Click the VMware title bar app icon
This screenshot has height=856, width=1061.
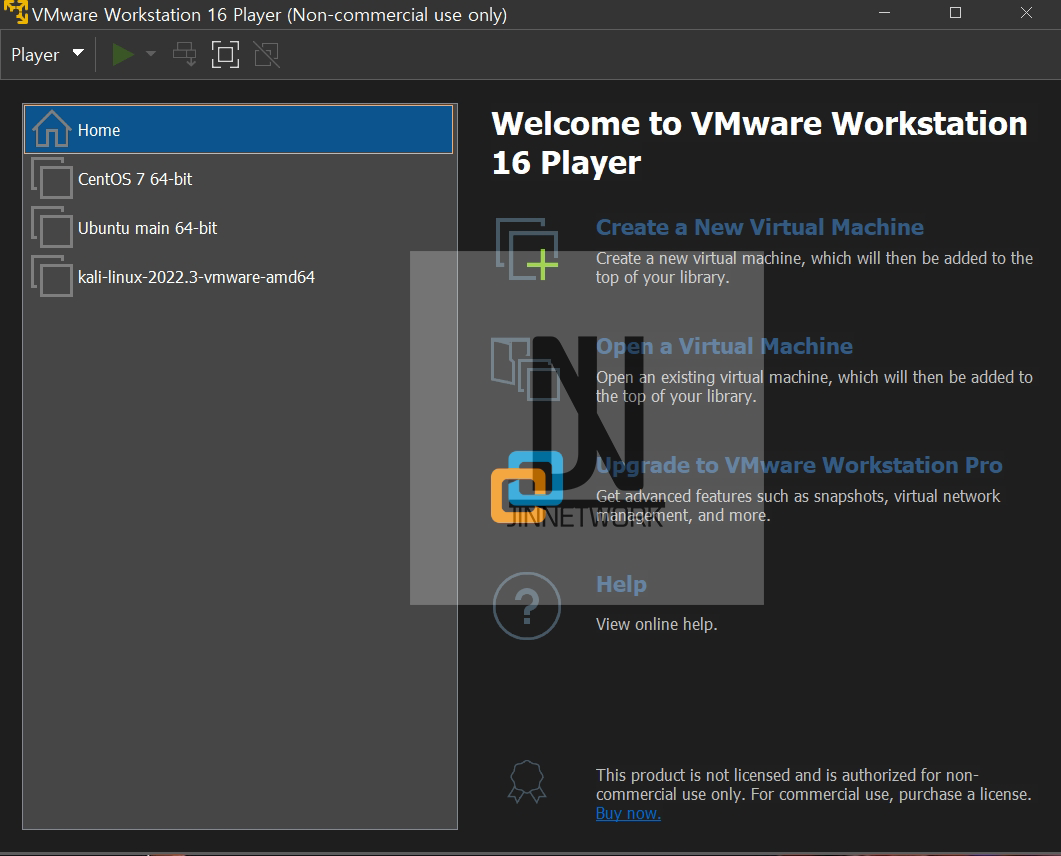click(x=15, y=12)
